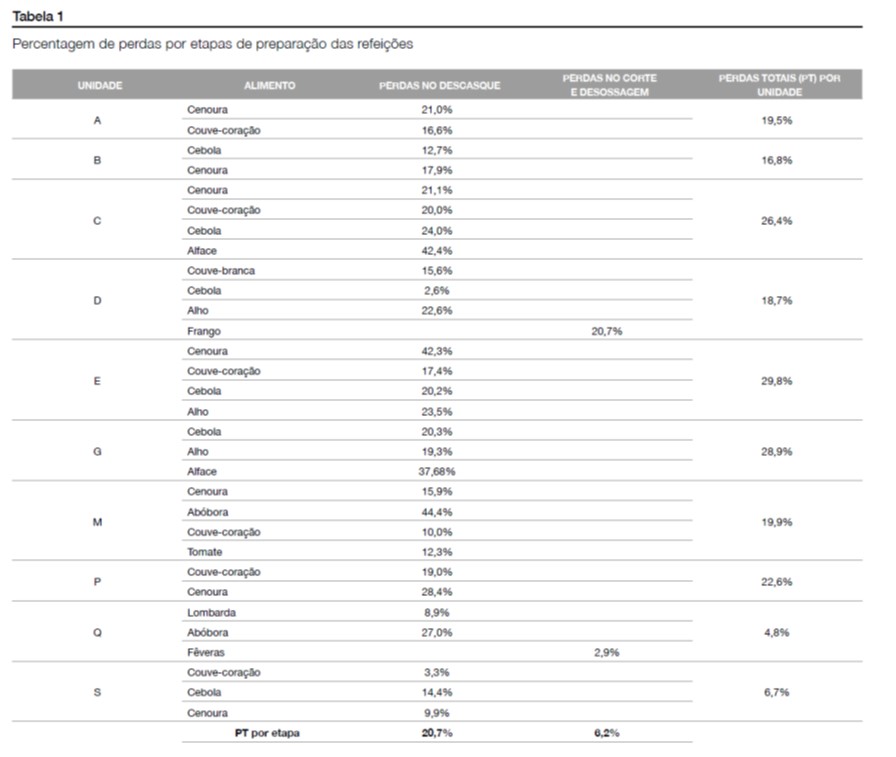The image size is (896, 757).
Task: Click the Frango food cell
Action: pyautogui.click(x=204, y=331)
